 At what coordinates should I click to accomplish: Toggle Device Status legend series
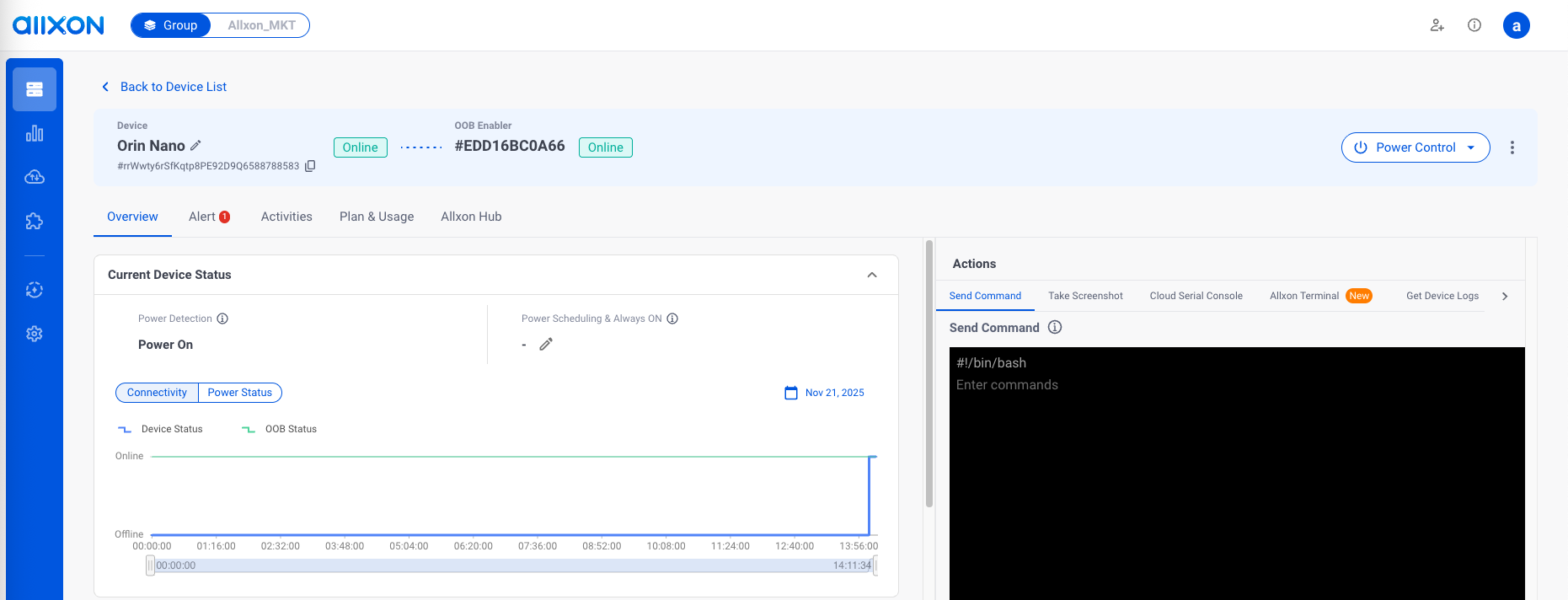coord(161,429)
